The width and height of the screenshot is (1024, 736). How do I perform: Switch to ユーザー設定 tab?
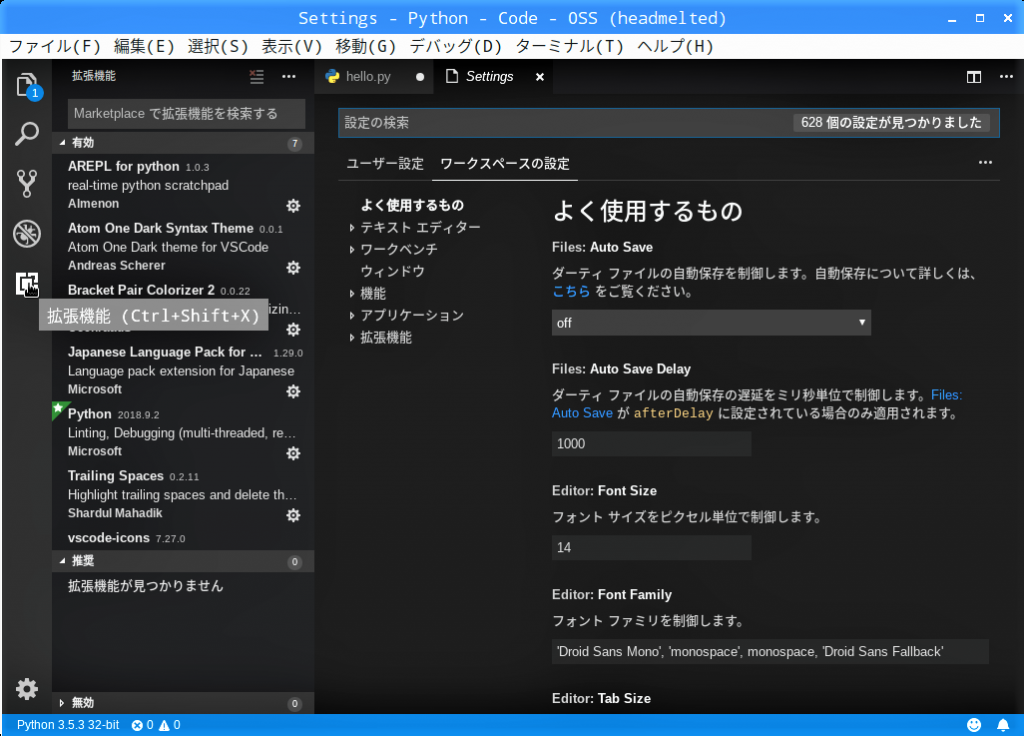[385, 164]
